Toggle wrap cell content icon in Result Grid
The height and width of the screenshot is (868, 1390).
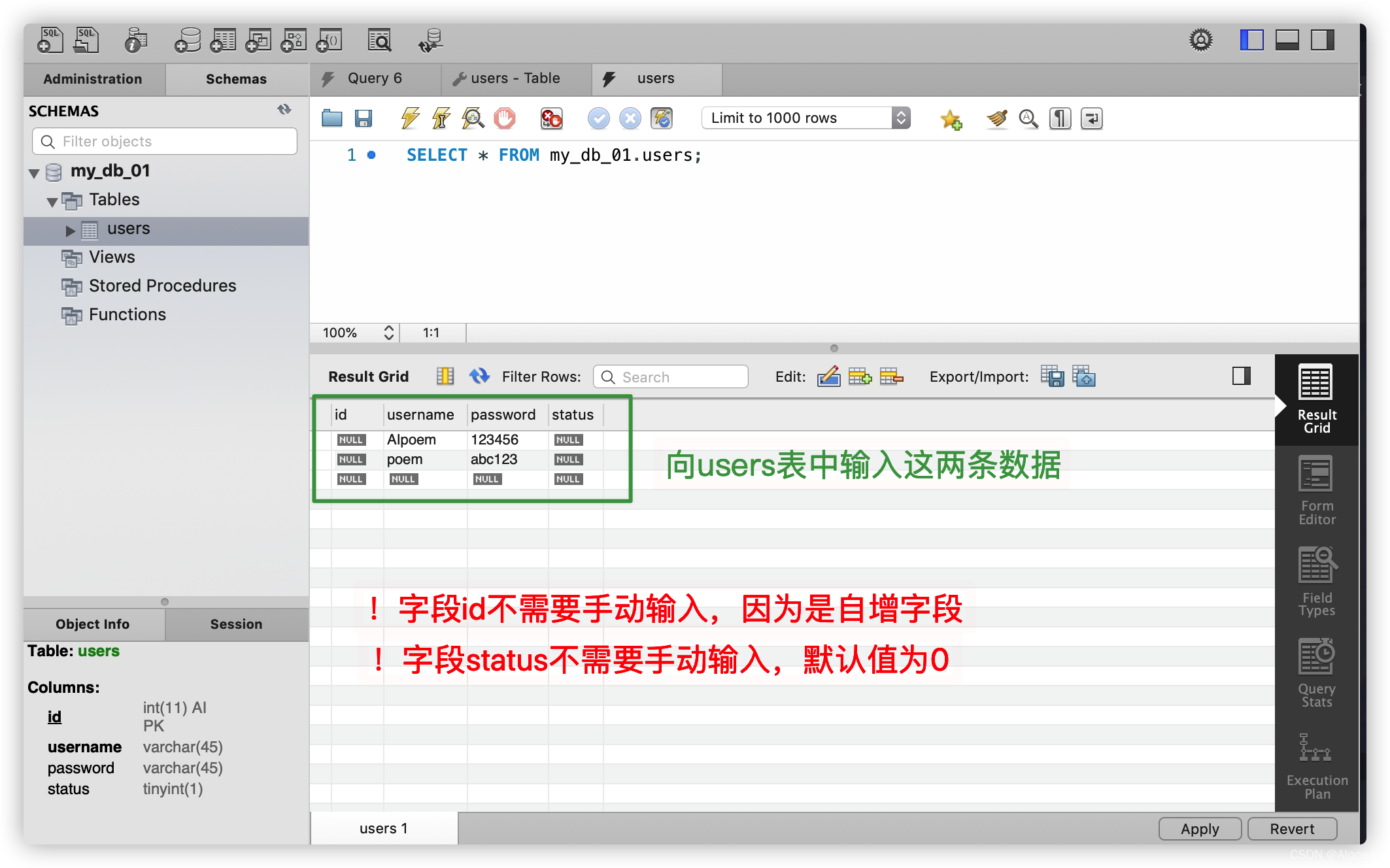pos(445,376)
